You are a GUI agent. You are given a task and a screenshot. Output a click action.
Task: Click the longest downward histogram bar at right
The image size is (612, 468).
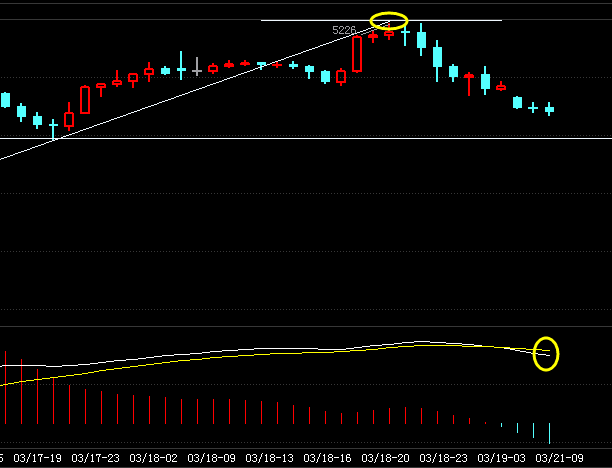(550, 432)
